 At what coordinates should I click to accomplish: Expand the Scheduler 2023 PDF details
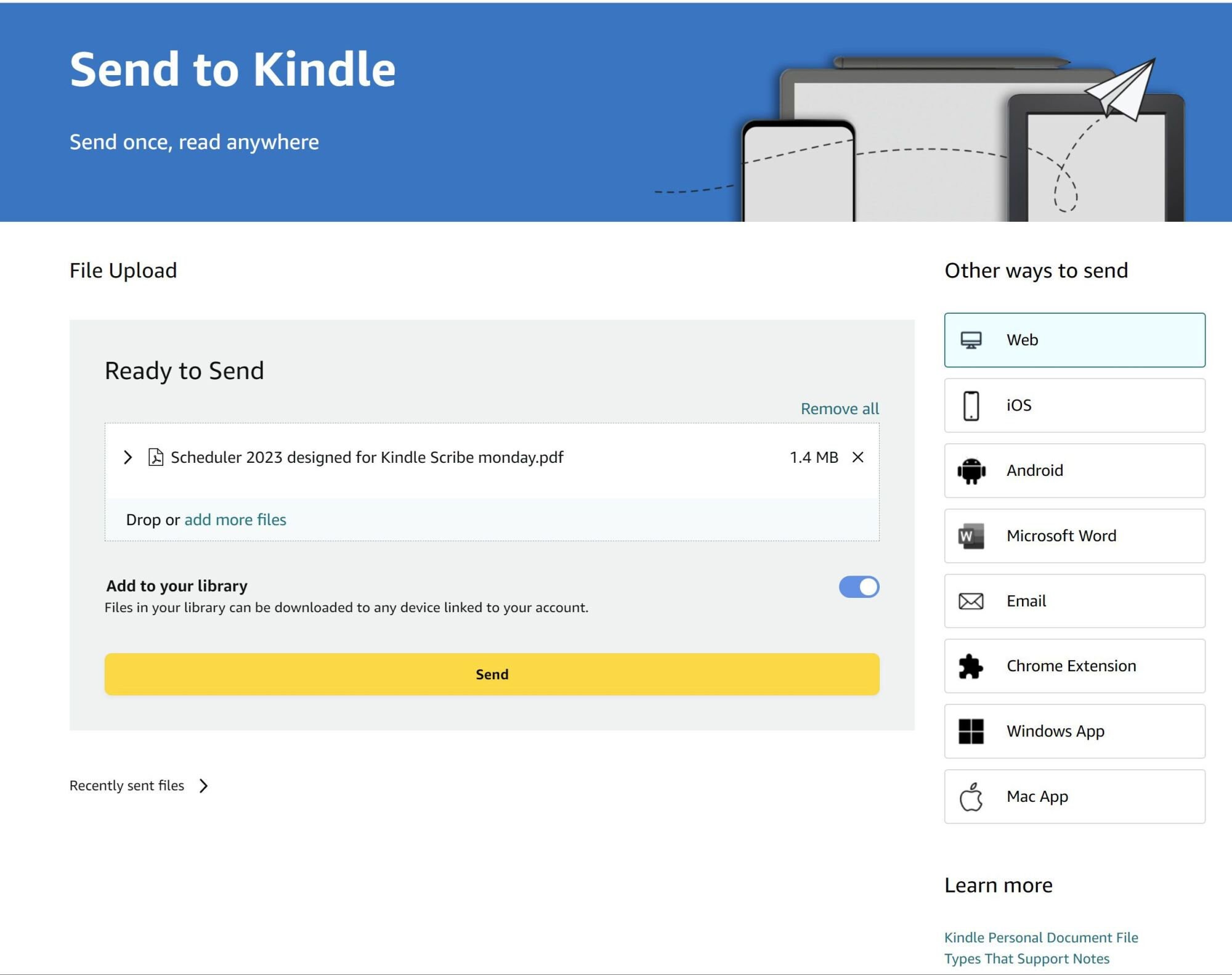coord(129,457)
